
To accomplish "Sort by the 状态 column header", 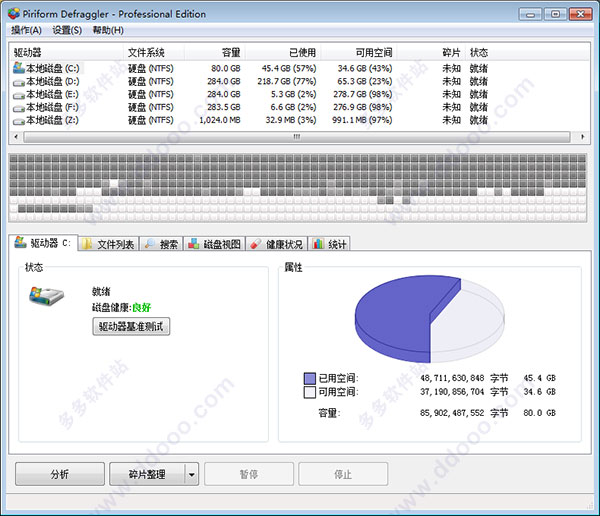I will [x=479, y=52].
